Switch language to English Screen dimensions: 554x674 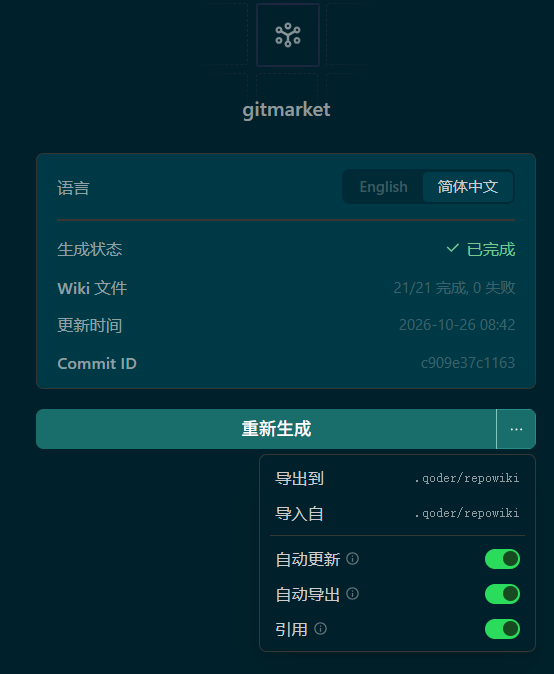[x=383, y=187]
